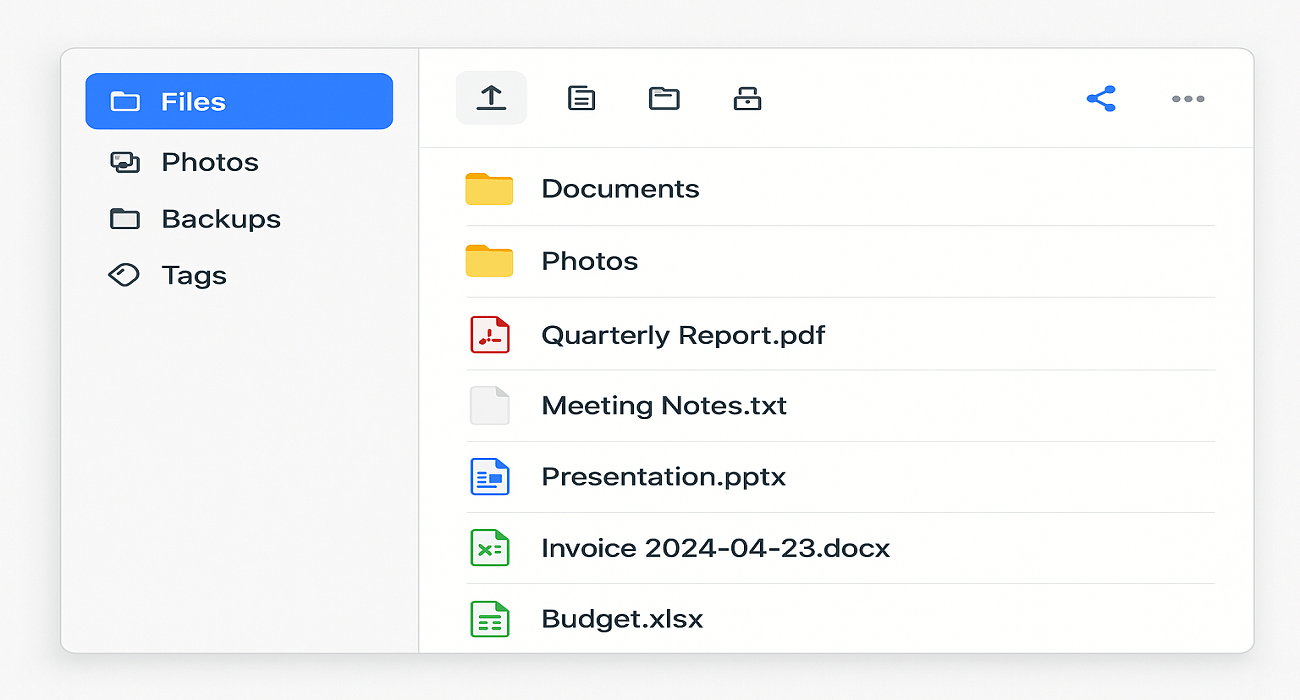Click the folder icon beside Files in sidebar
This screenshot has width=1300, height=700.
point(125,101)
